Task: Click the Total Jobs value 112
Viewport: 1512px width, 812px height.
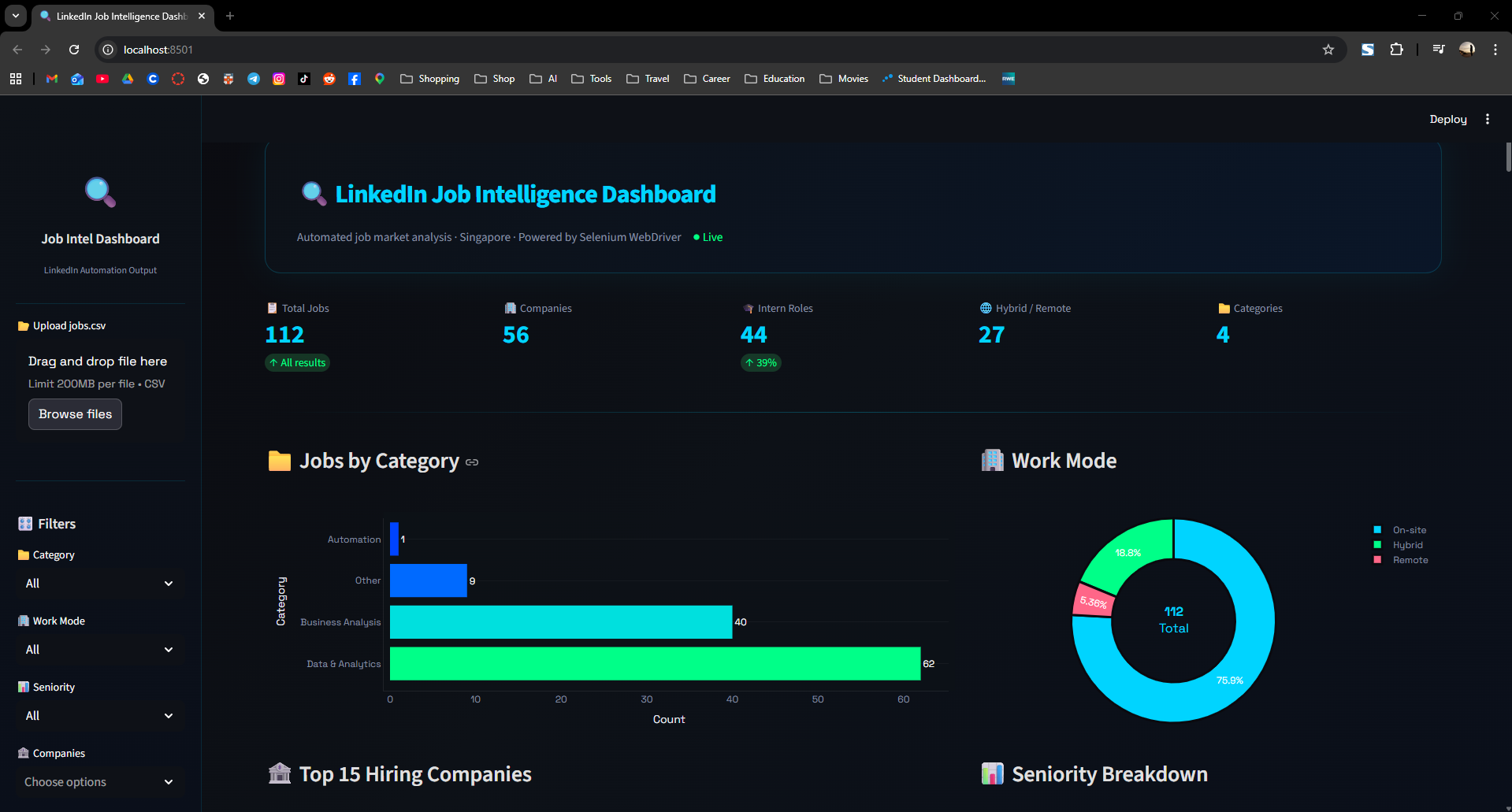Action: point(284,335)
